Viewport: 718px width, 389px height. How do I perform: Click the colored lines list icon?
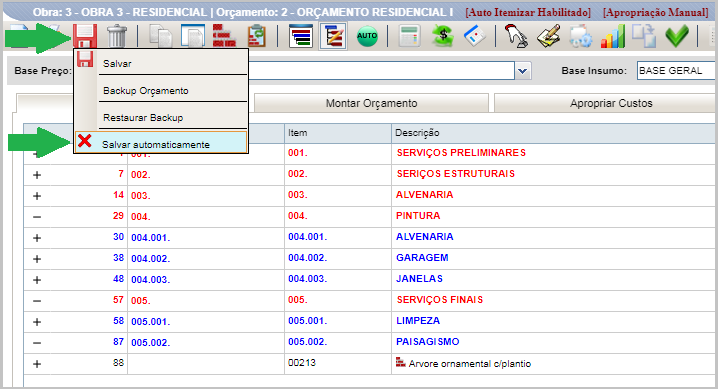pos(301,36)
